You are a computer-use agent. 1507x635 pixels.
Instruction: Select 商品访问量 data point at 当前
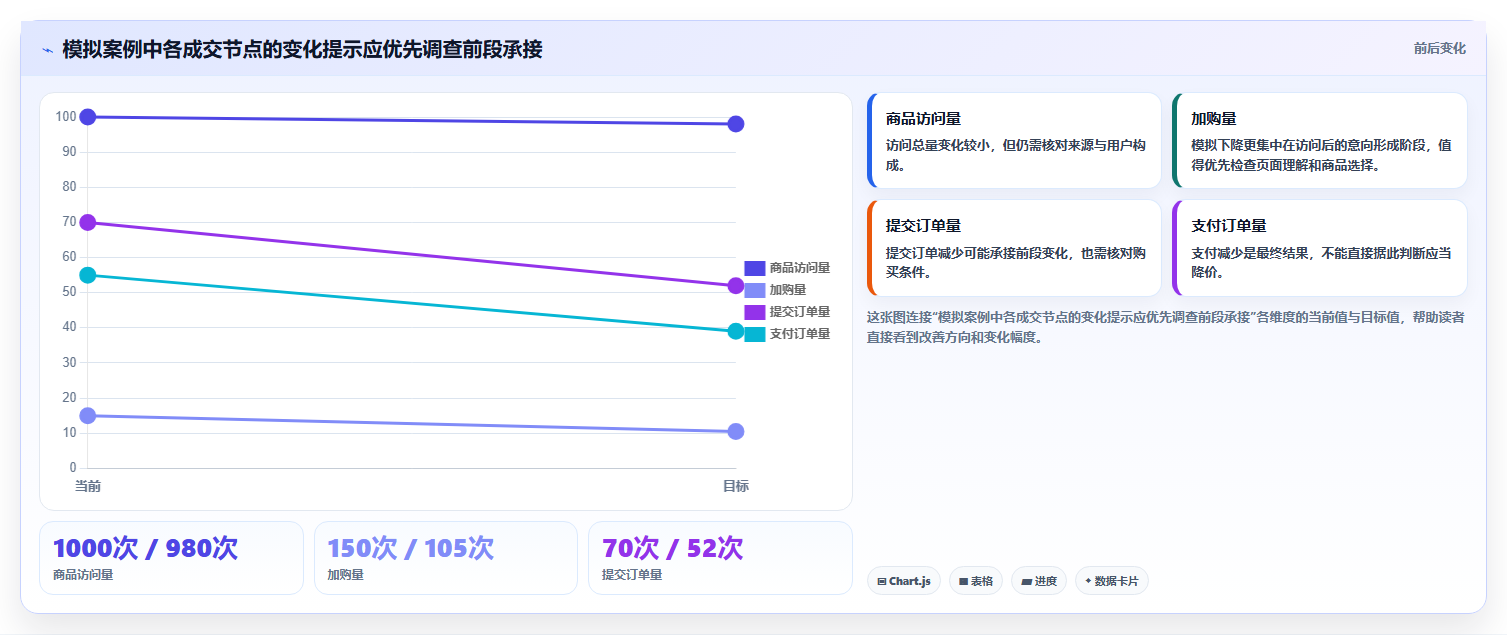tap(88, 117)
